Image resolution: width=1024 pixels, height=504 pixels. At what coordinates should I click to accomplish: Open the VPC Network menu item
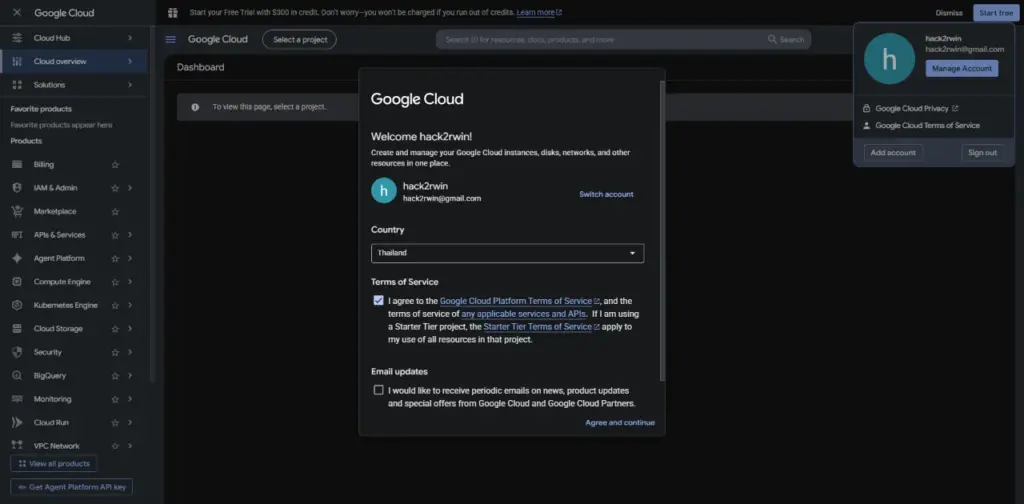pyautogui.click(x=73, y=446)
